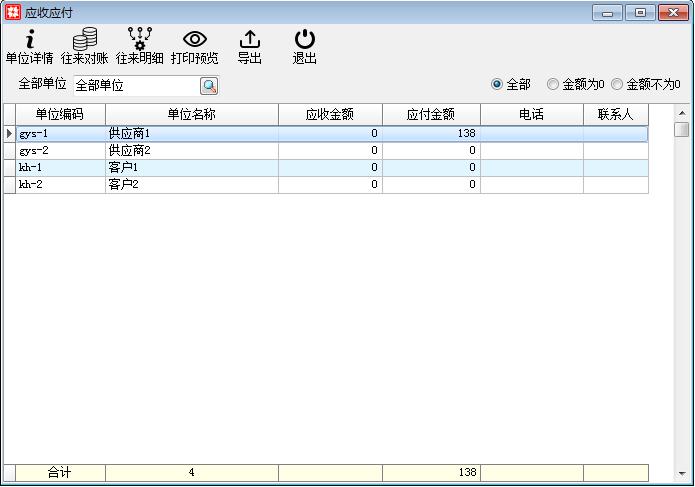695x487 pixels.
Task: Click the 退出 exit power icon
Action: click(304, 47)
